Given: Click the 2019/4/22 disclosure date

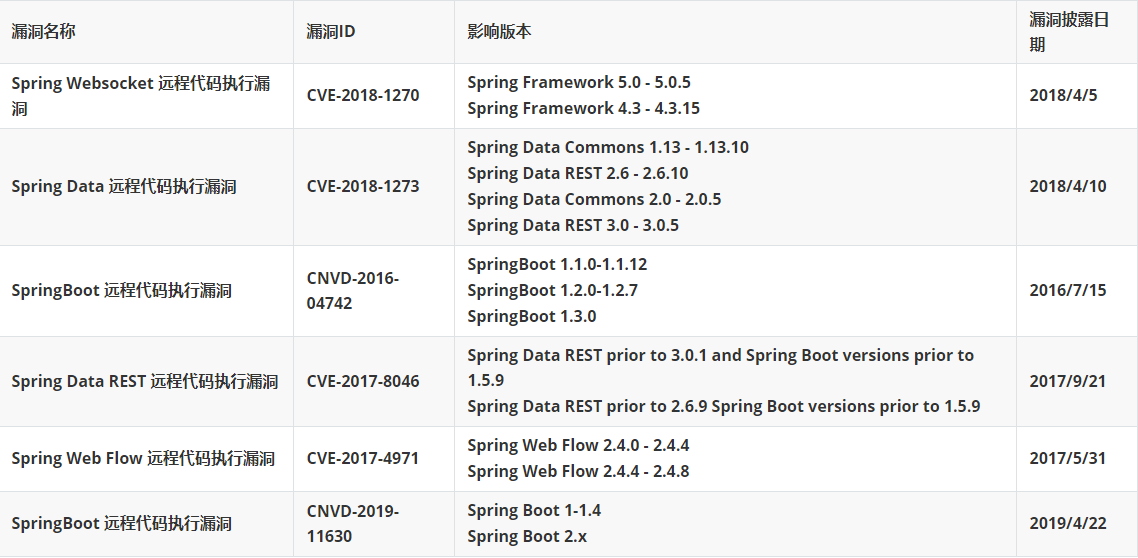Looking at the screenshot, I should (1068, 524).
